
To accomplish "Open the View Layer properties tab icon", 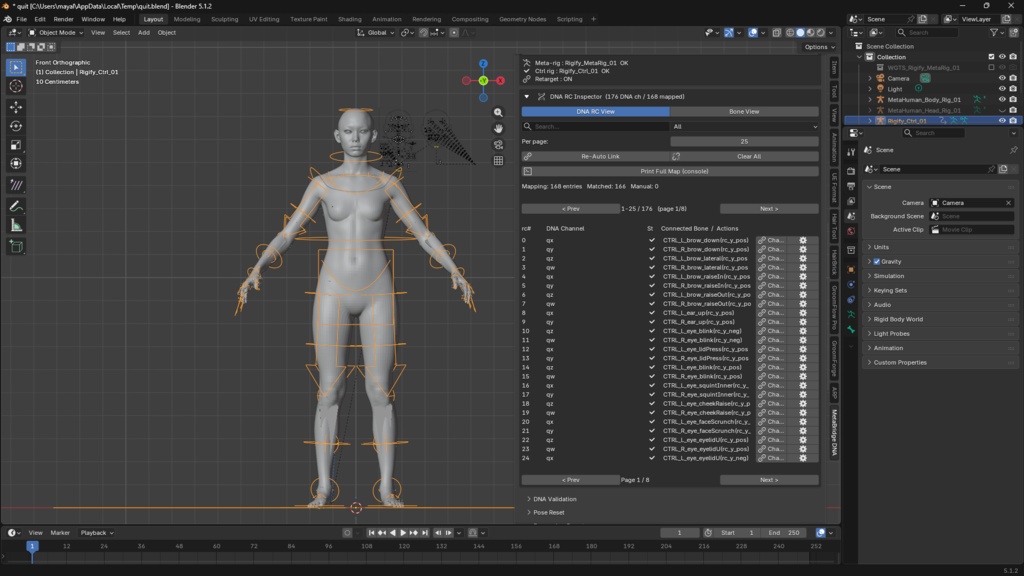I will coord(851,201).
